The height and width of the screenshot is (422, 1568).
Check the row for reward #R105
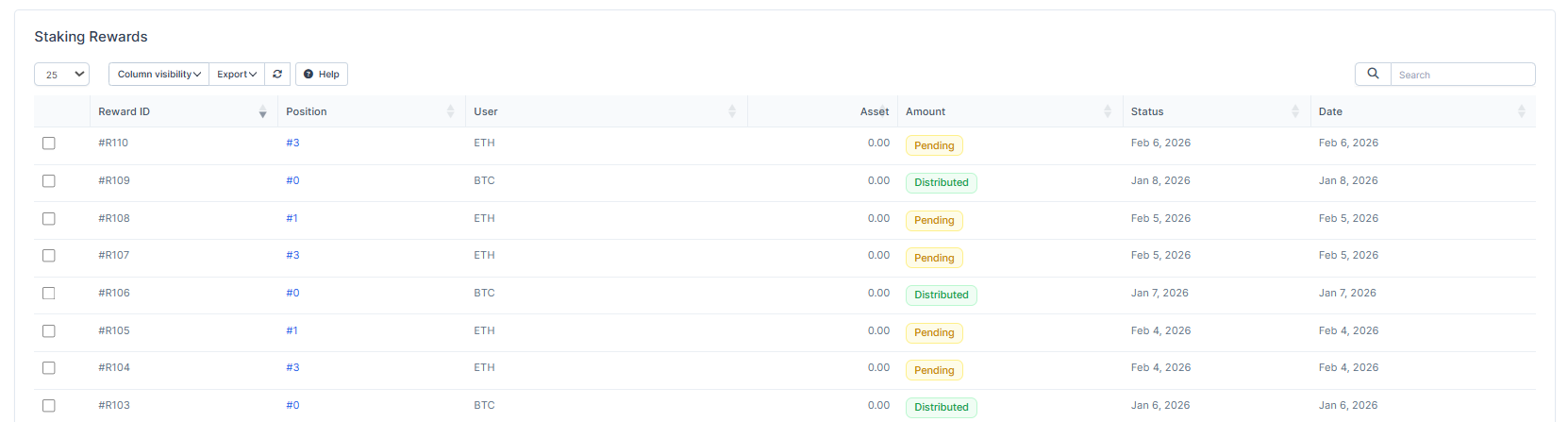pos(49,331)
